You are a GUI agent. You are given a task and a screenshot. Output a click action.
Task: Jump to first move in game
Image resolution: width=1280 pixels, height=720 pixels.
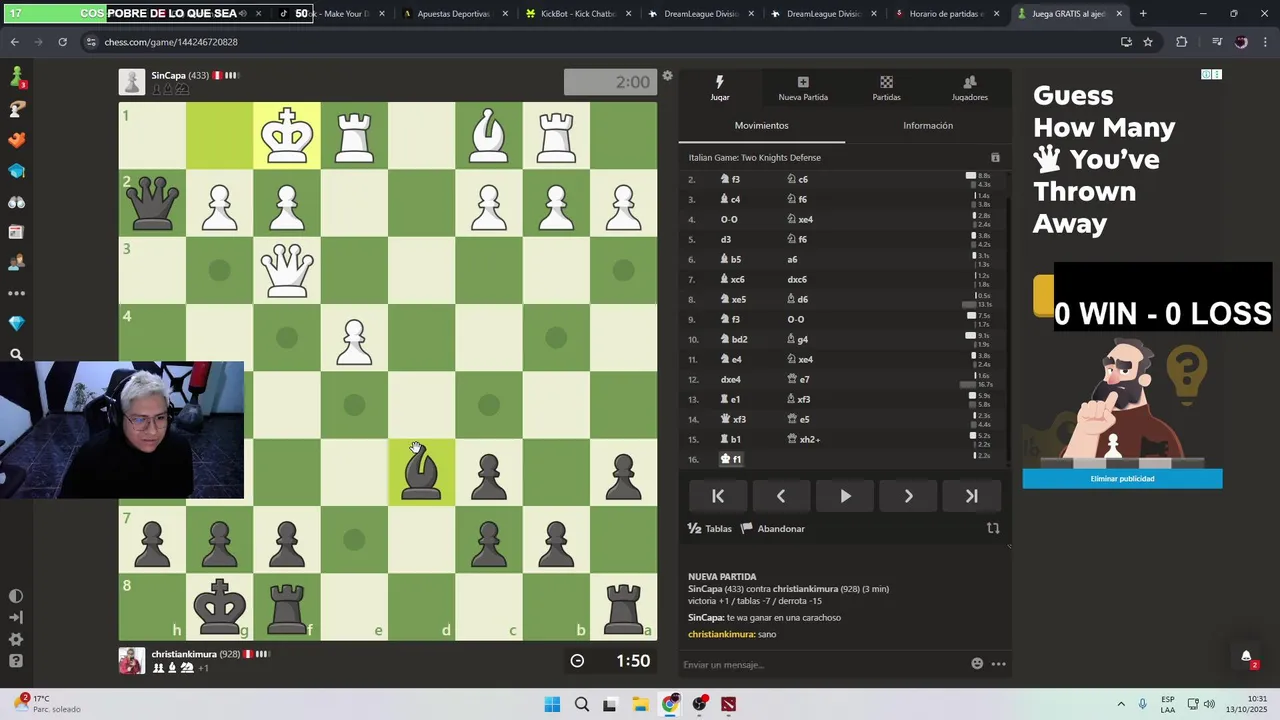tap(718, 496)
